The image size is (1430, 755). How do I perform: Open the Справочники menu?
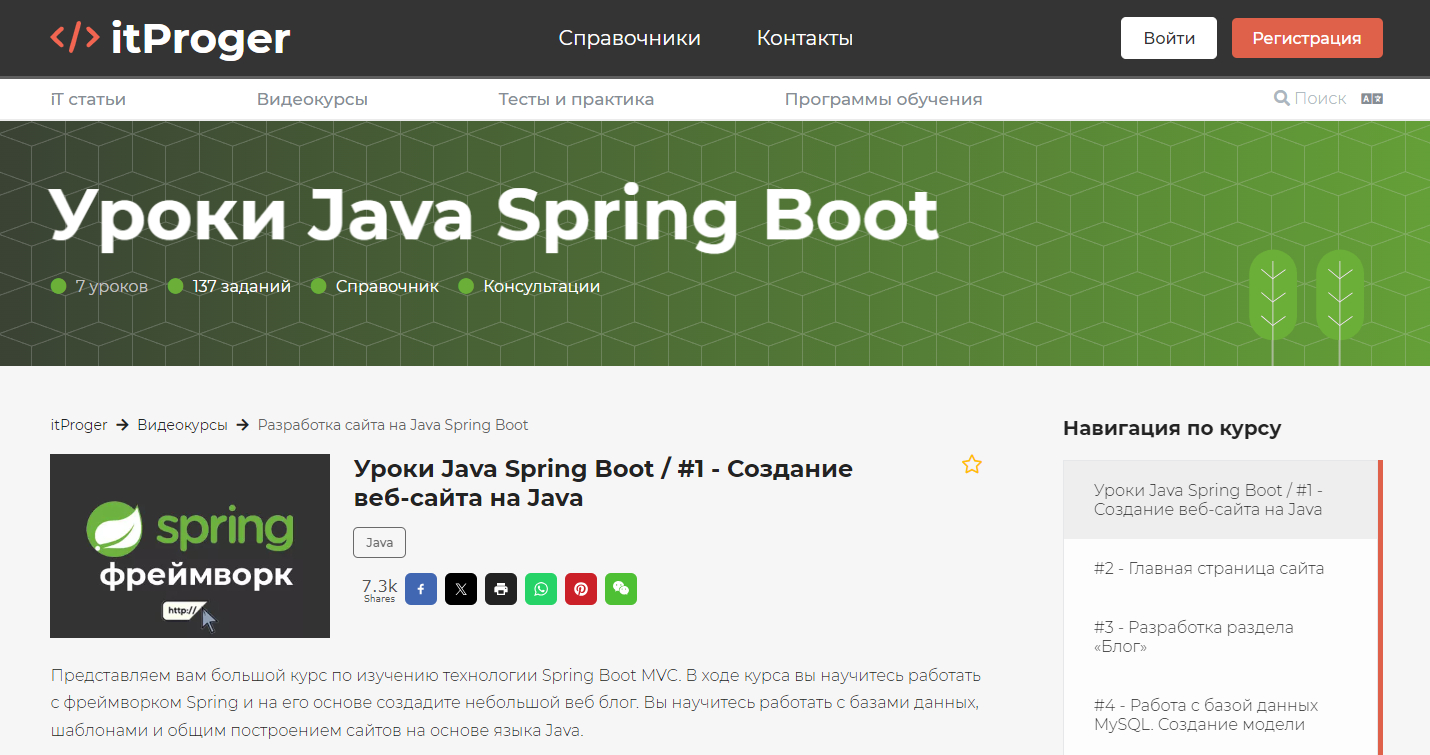coord(629,38)
